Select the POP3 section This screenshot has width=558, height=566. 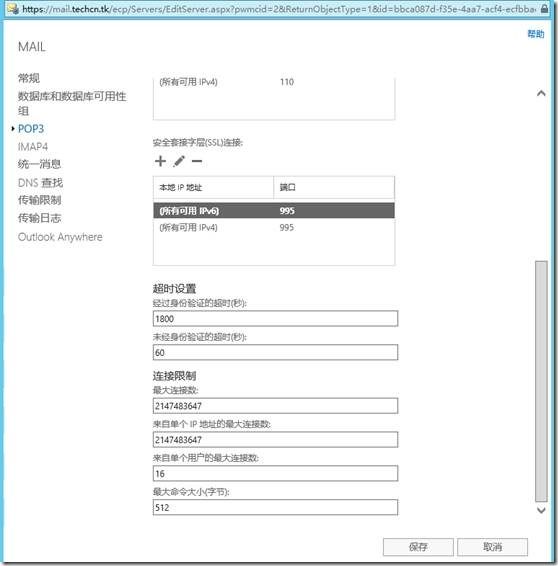[x=31, y=129]
